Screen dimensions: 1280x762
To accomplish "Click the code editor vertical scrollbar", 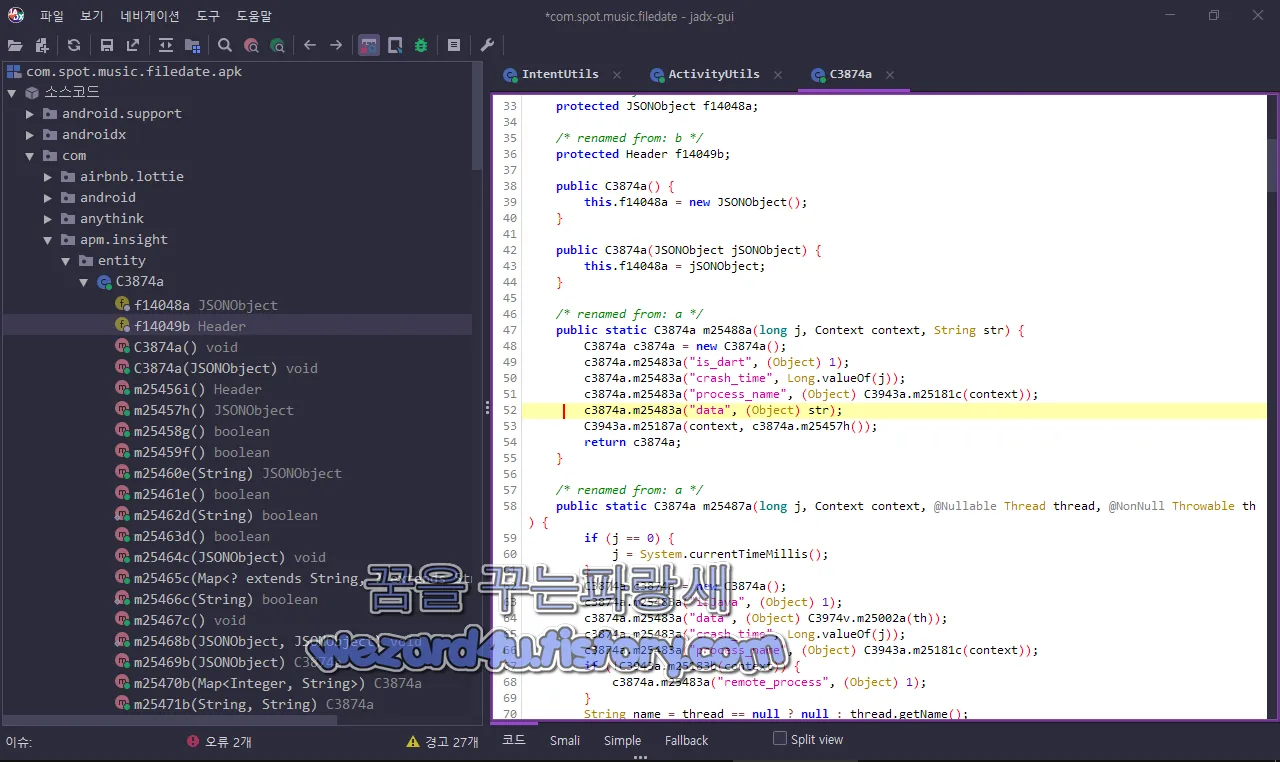I will coord(1272,165).
